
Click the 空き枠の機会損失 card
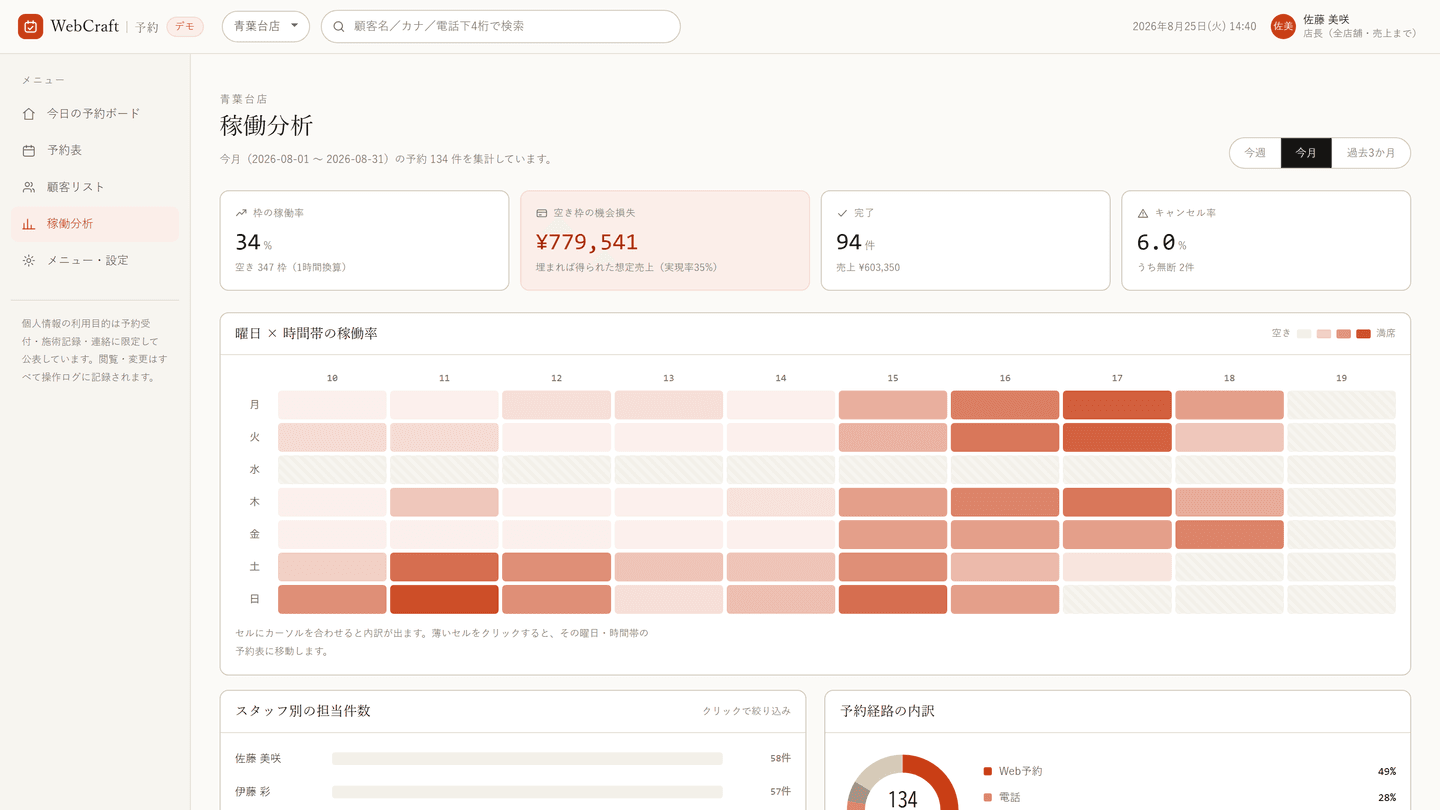[x=665, y=240]
